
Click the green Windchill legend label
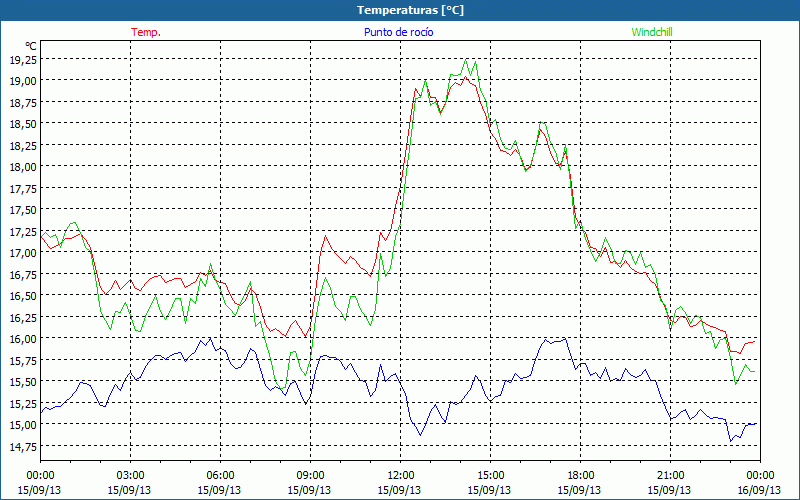pos(652,32)
